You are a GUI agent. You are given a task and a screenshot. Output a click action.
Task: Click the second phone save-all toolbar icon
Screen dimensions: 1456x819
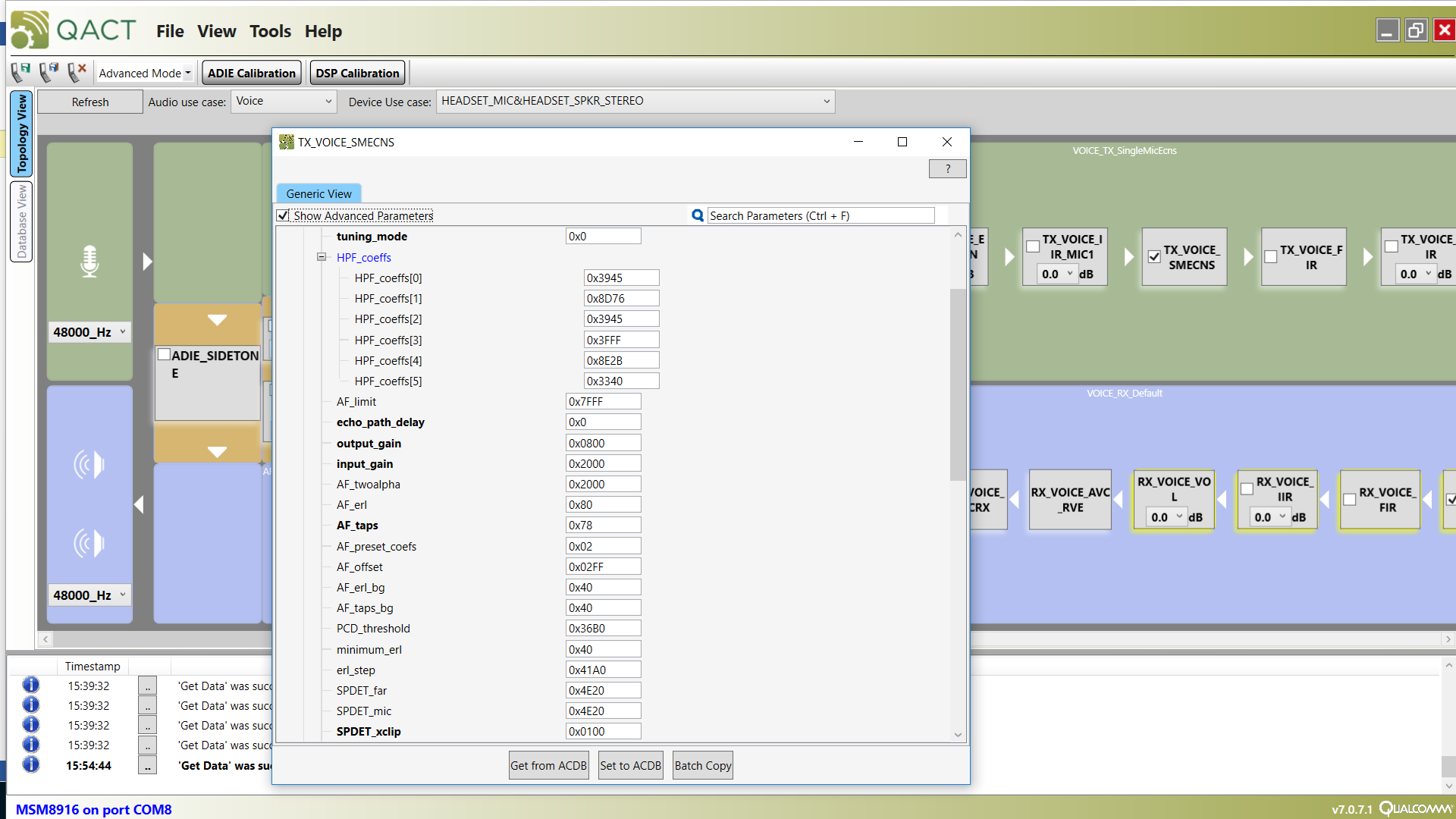tap(49, 72)
